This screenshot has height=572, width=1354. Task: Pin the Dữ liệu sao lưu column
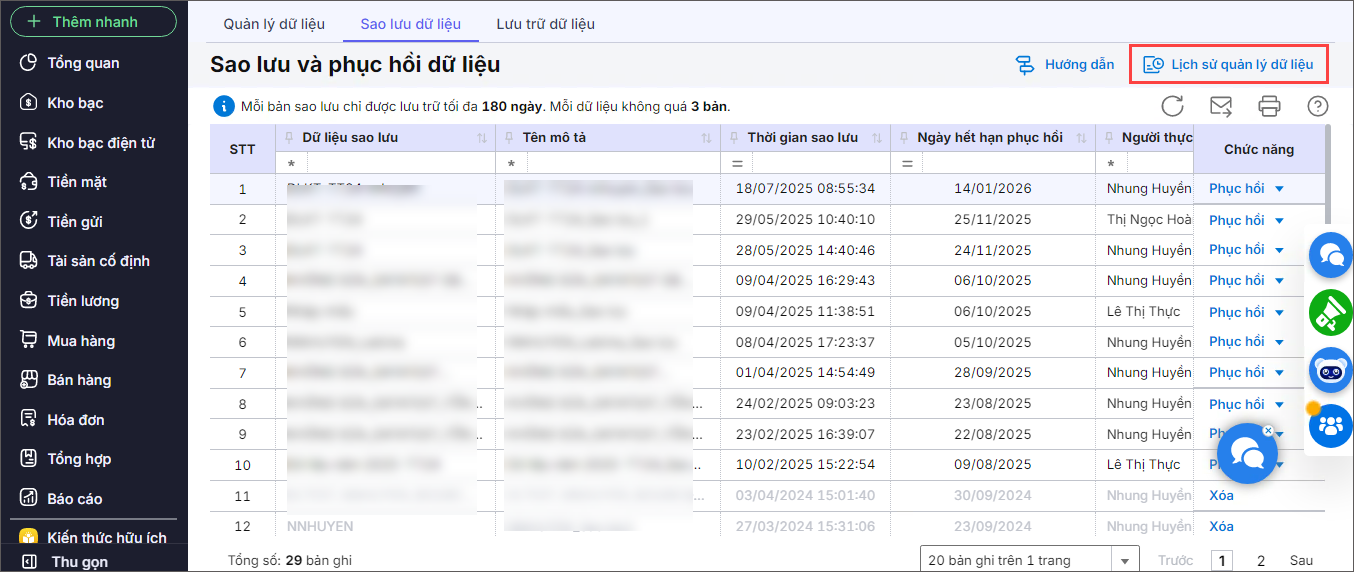tap(289, 138)
